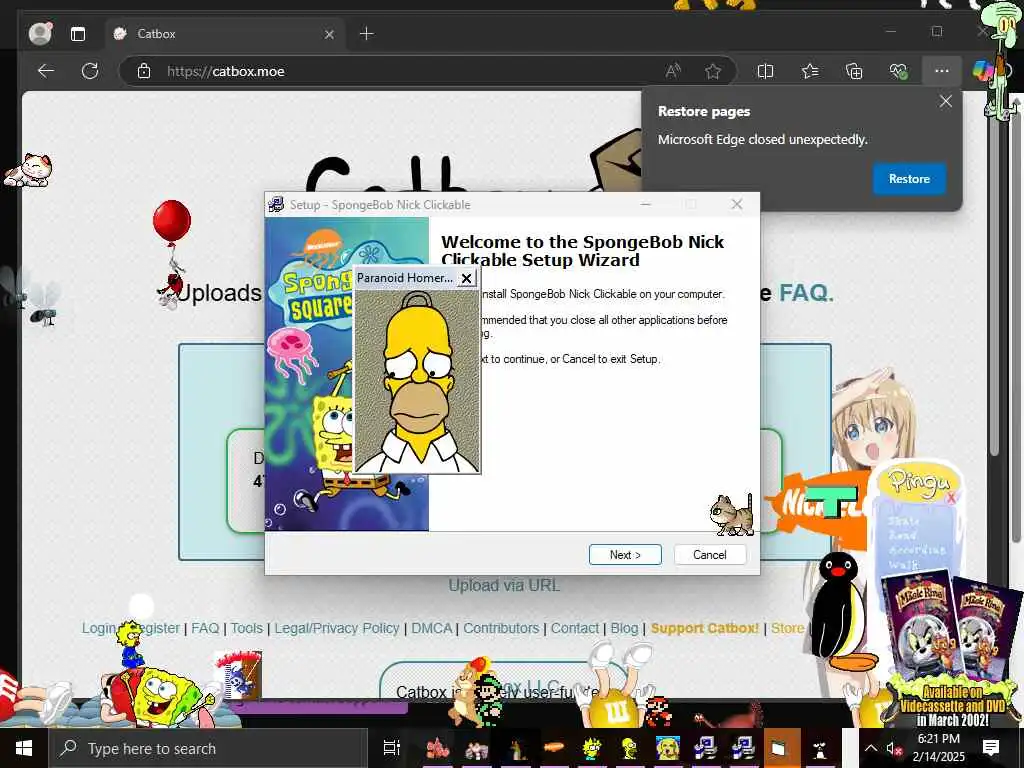The image size is (1024, 768).
Task: Open the Copilot icon in Edge
Action: coord(982,71)
